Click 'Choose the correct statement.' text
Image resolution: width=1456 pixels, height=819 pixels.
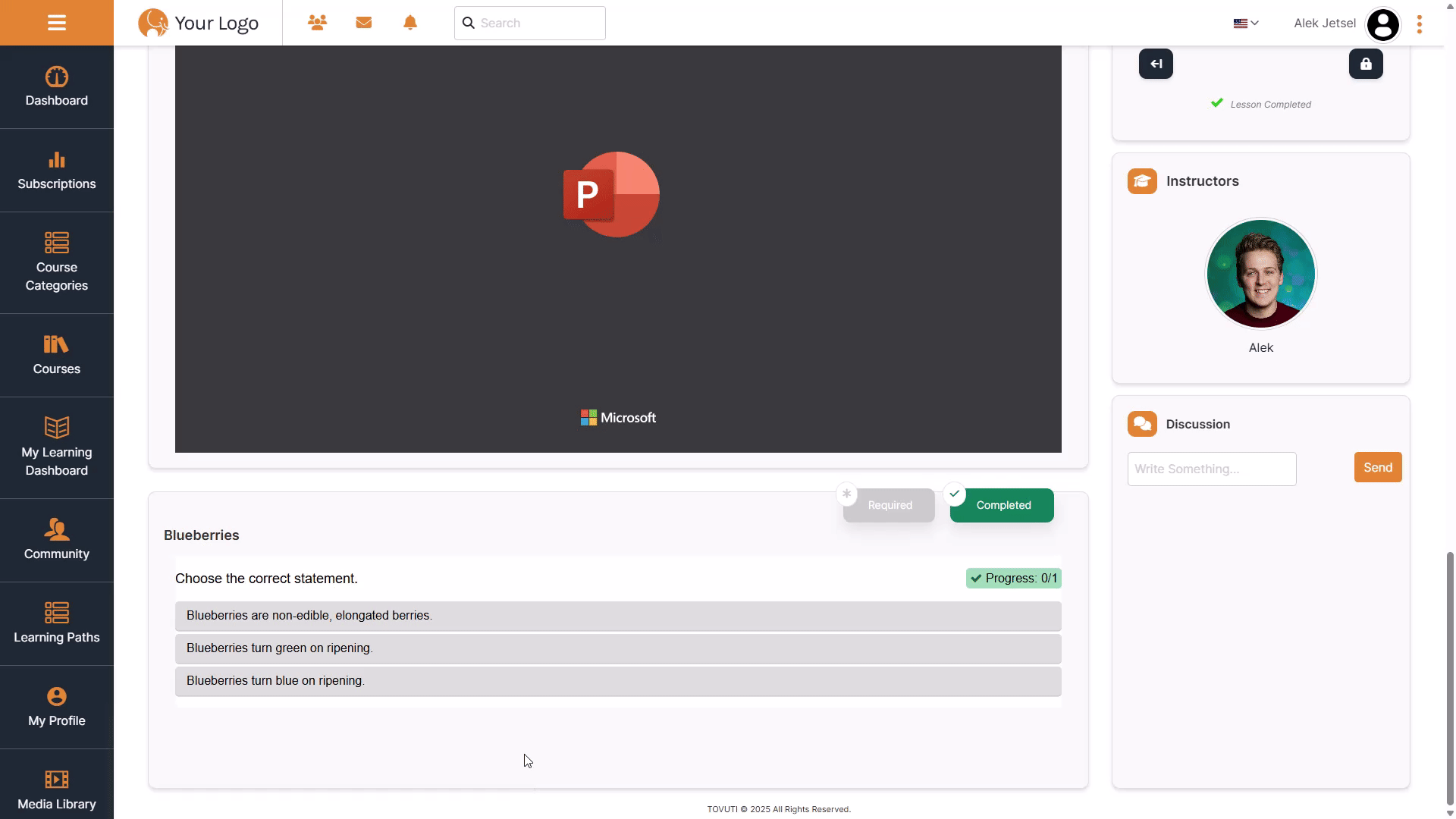[266, 579]
